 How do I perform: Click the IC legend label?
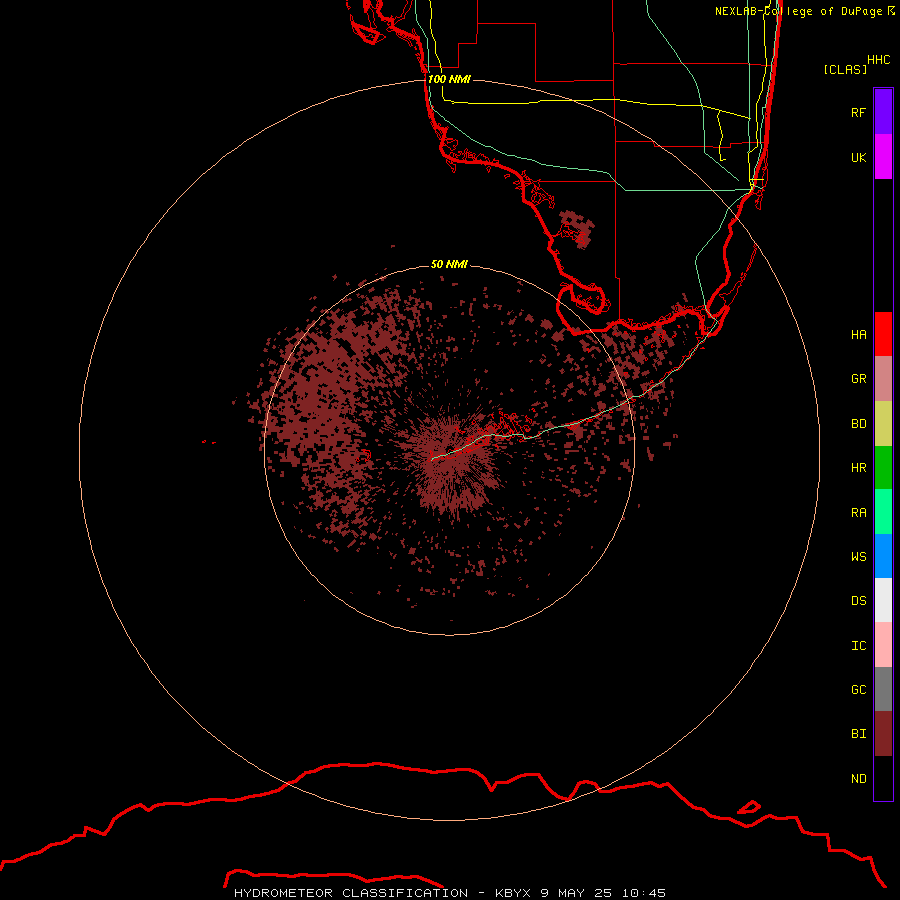[x=859, y=646]
